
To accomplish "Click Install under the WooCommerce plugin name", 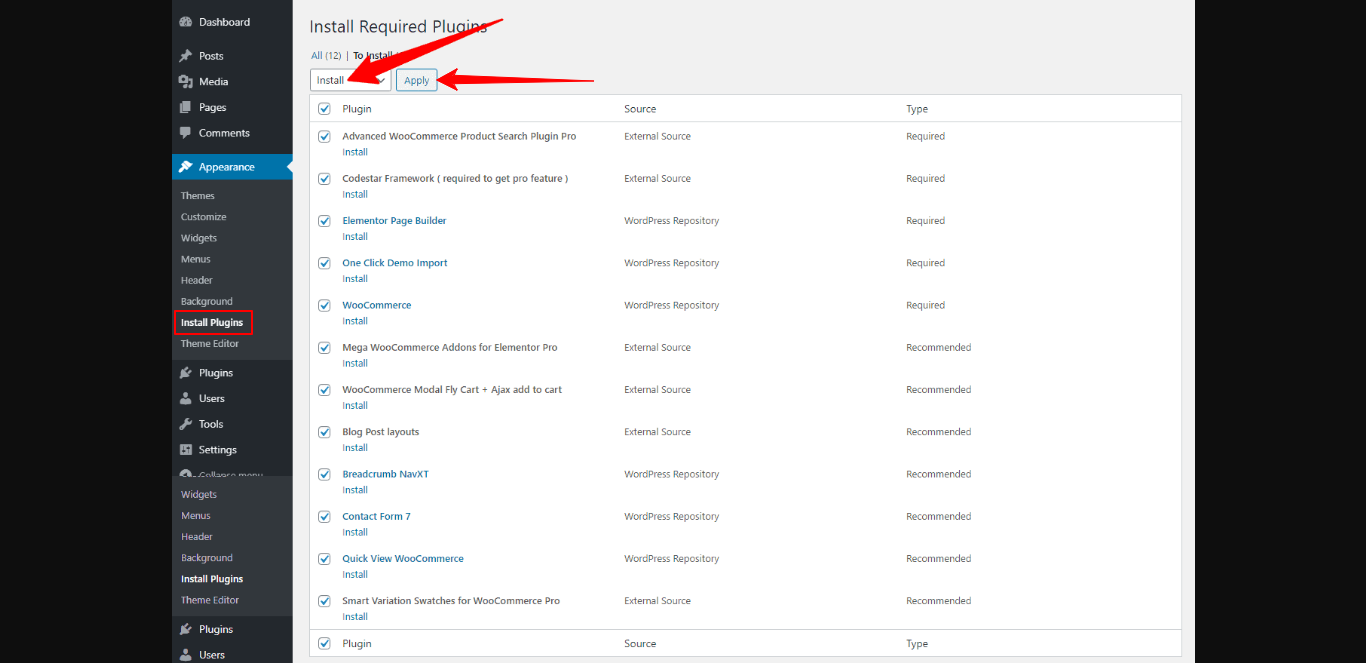I will pyautogui.click(x=355, y=321).
